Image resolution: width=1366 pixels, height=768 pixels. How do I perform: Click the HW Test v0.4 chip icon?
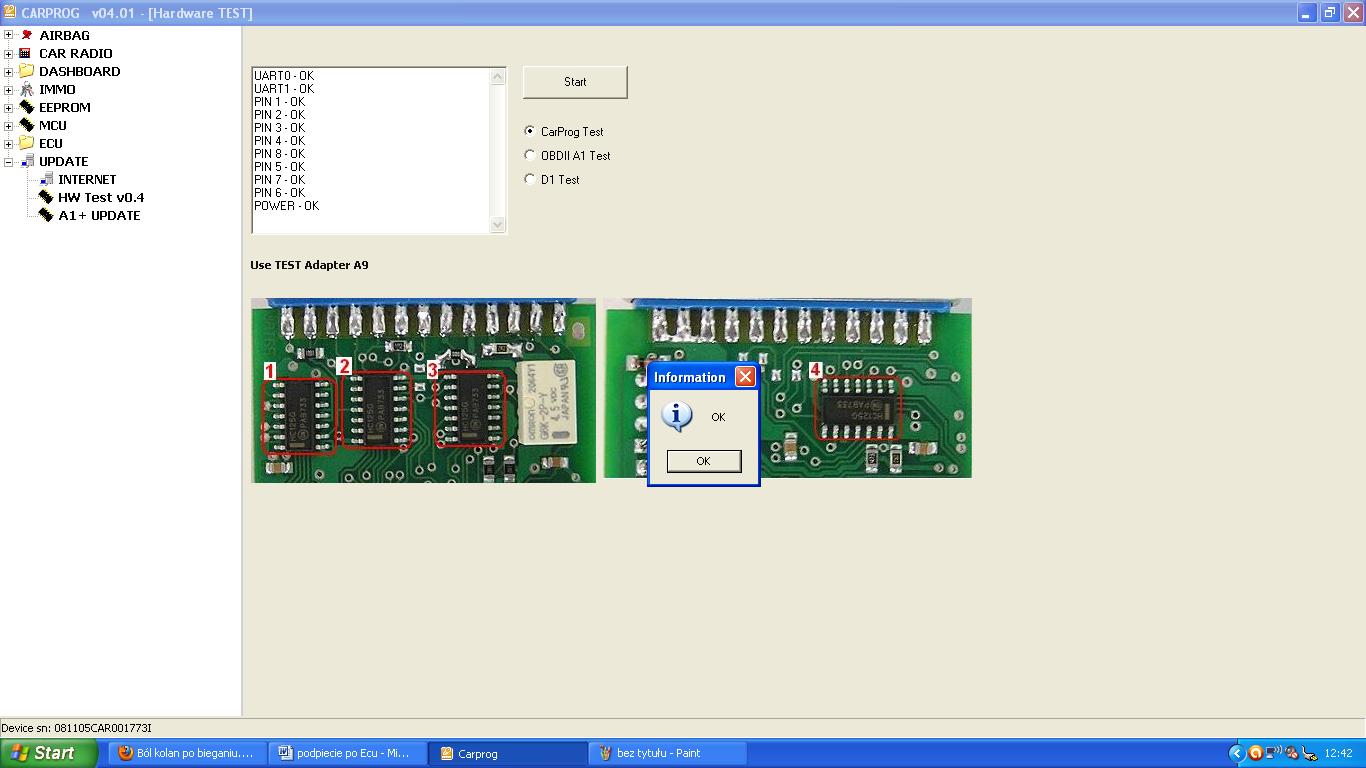[46, 197]
